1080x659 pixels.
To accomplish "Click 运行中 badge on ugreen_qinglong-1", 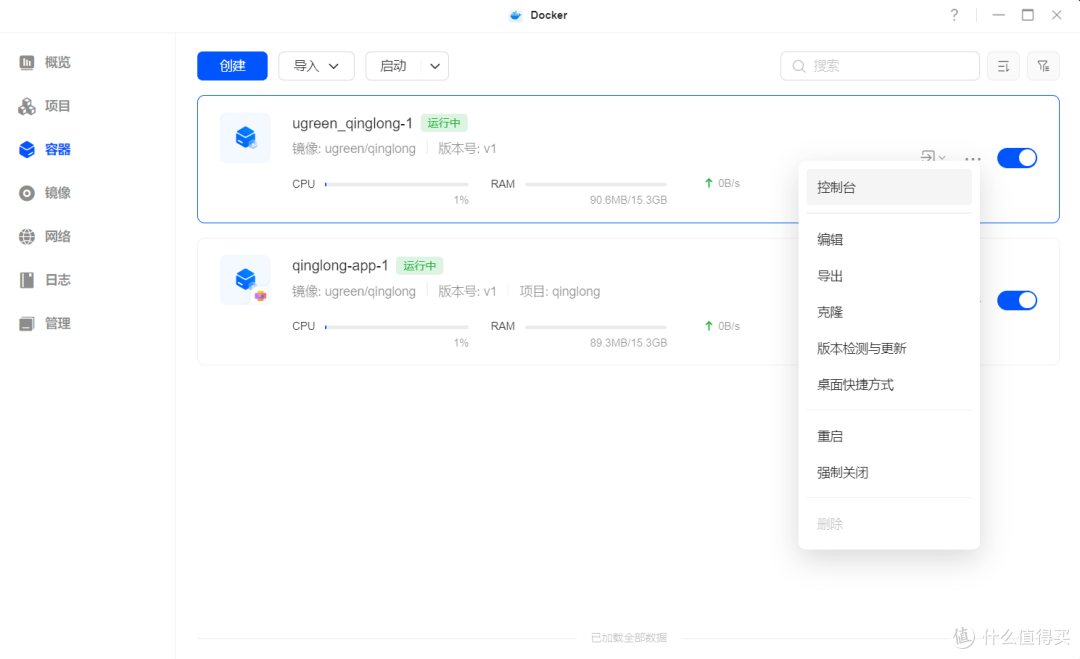I will [444, 123].
